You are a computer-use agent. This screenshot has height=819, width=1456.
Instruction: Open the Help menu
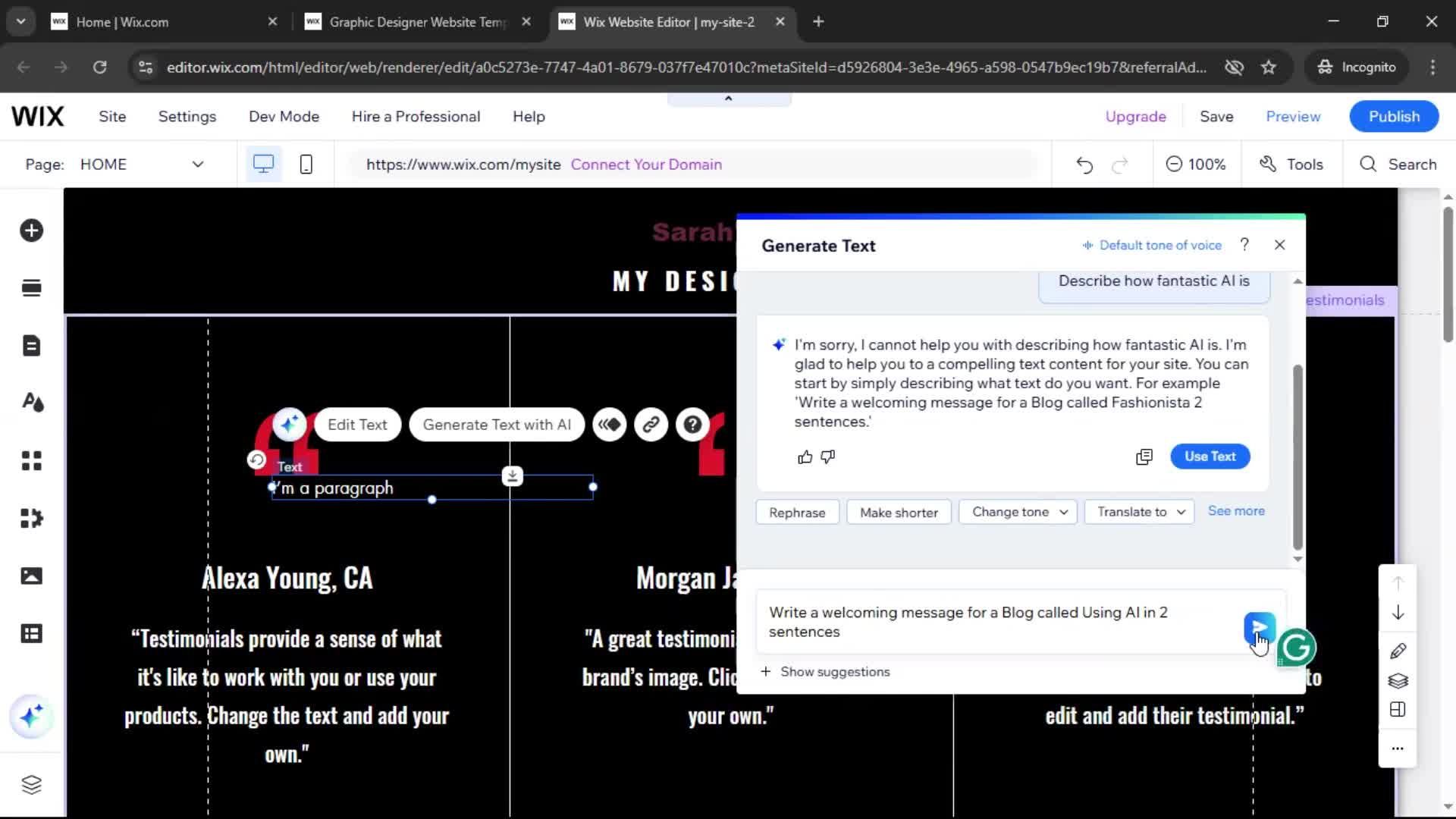[529, 117]
